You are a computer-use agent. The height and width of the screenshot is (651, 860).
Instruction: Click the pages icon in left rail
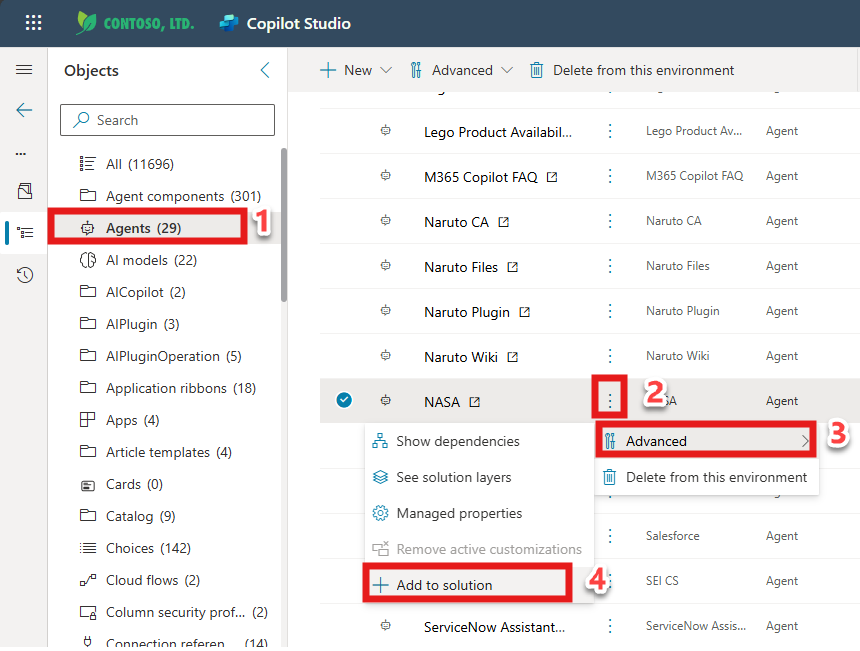[x=25, y=191]
